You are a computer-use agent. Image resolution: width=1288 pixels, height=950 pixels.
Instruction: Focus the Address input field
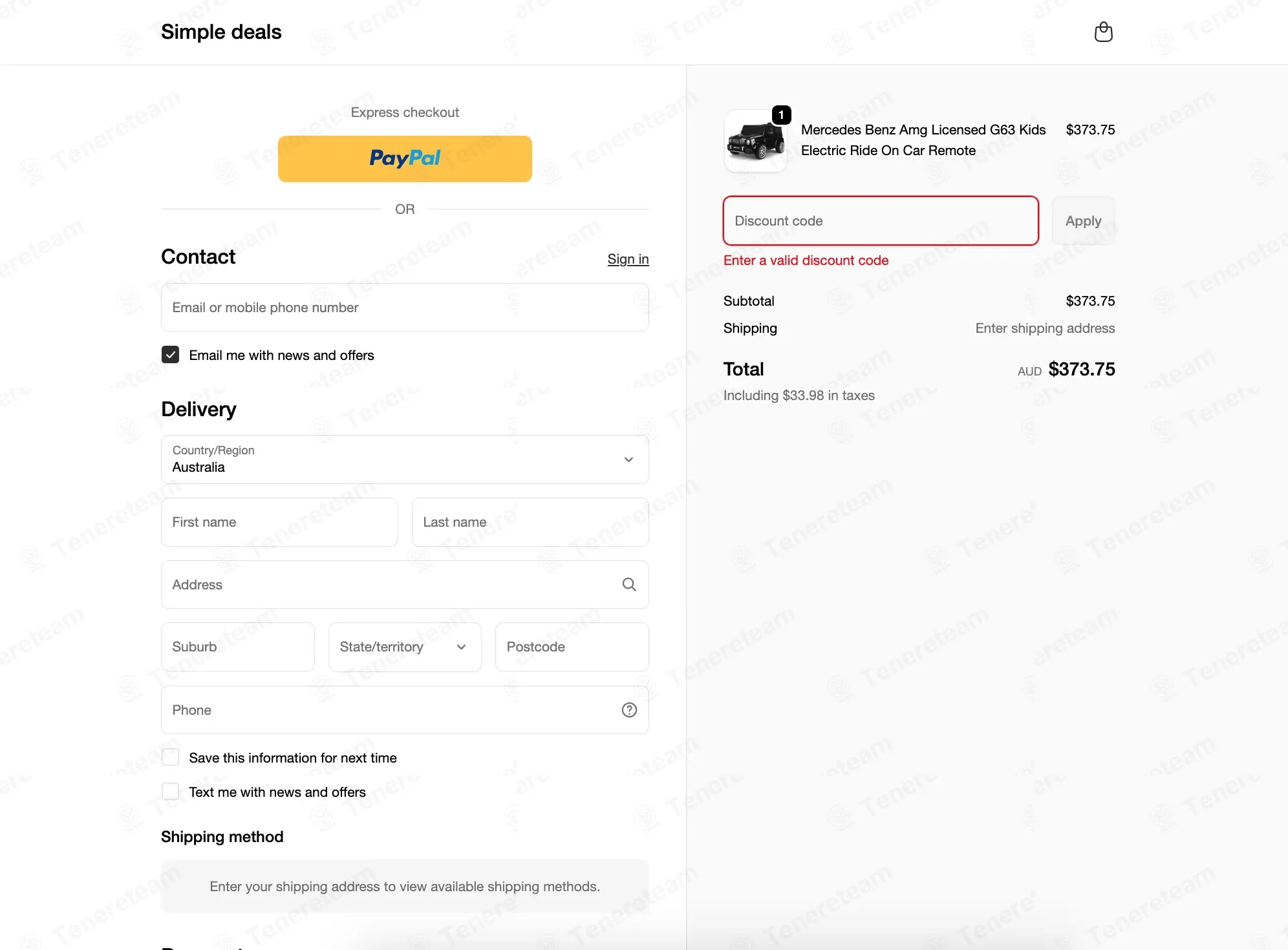[x=405, y=585]
